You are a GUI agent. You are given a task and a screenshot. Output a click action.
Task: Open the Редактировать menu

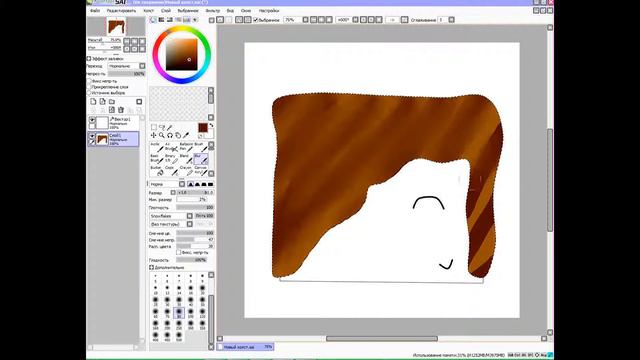point(121,11)
